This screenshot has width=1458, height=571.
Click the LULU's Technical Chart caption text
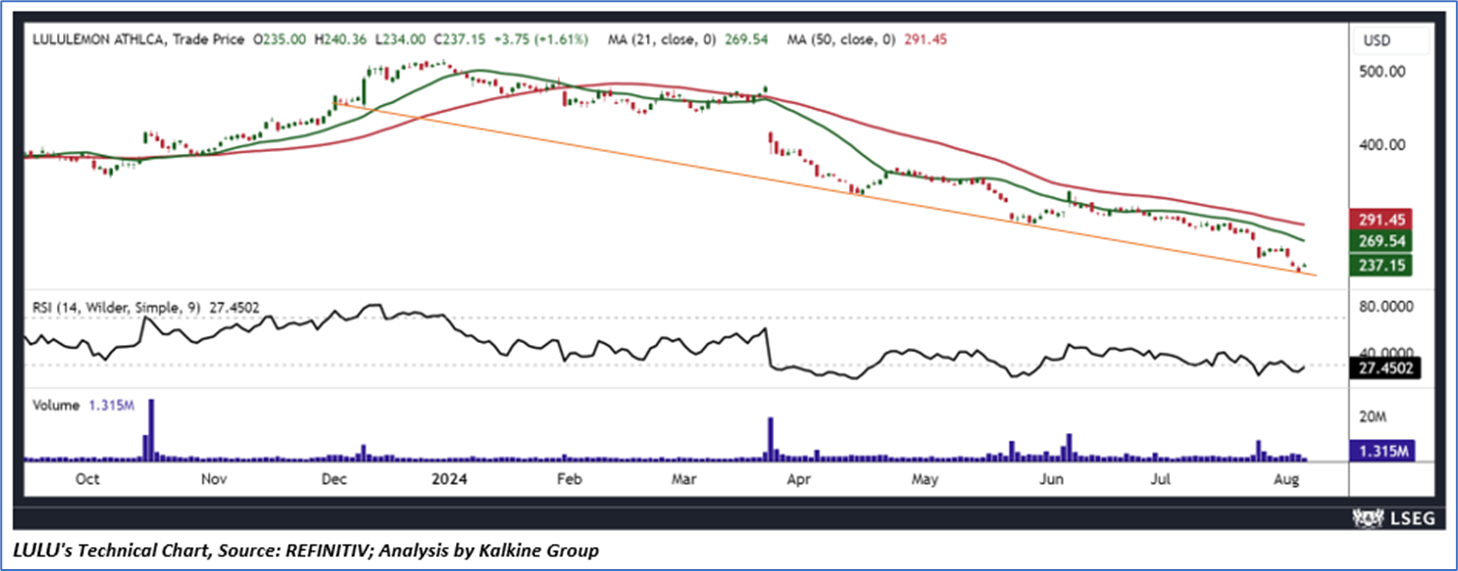306,550
